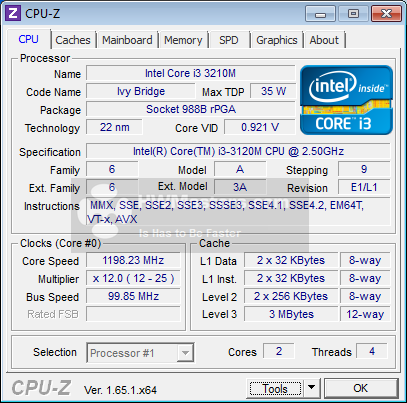Click the Package value Socket 988B rPGA

point(190,109)
